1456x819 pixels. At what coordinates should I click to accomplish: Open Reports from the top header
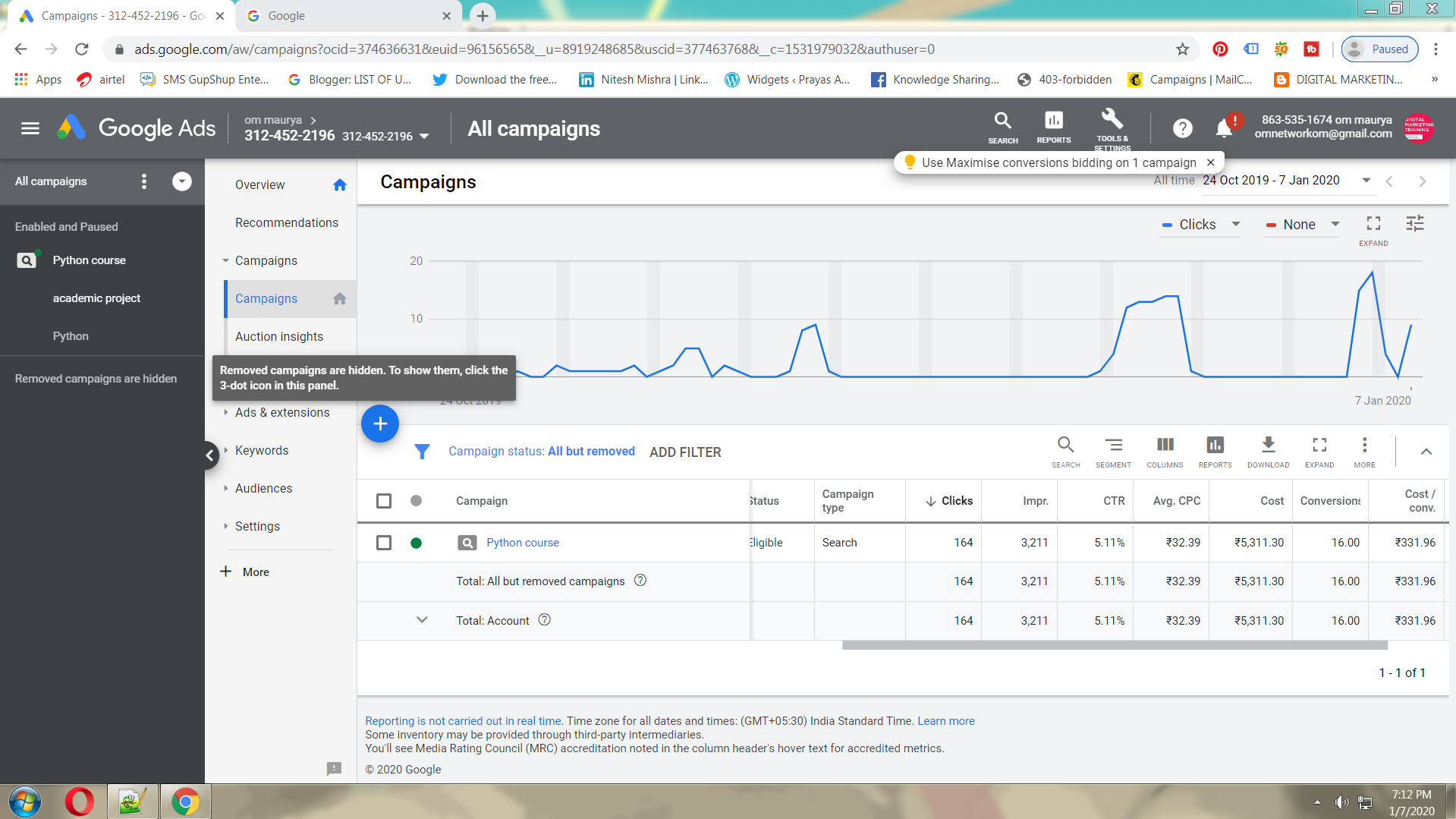1054,128
